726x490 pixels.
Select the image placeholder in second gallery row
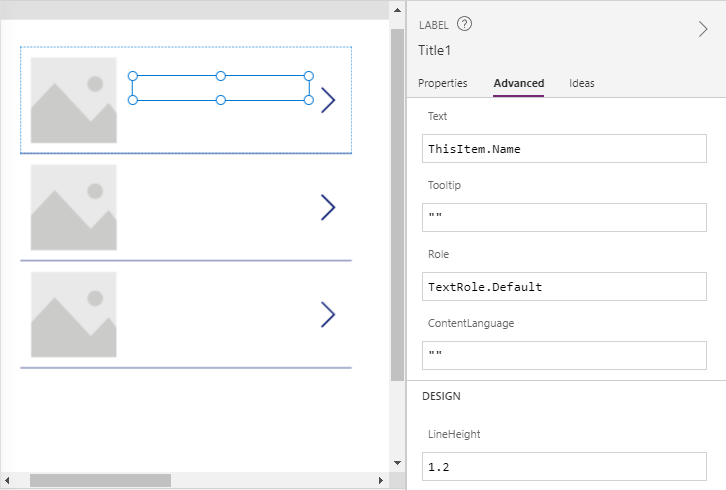pos(73,207)
